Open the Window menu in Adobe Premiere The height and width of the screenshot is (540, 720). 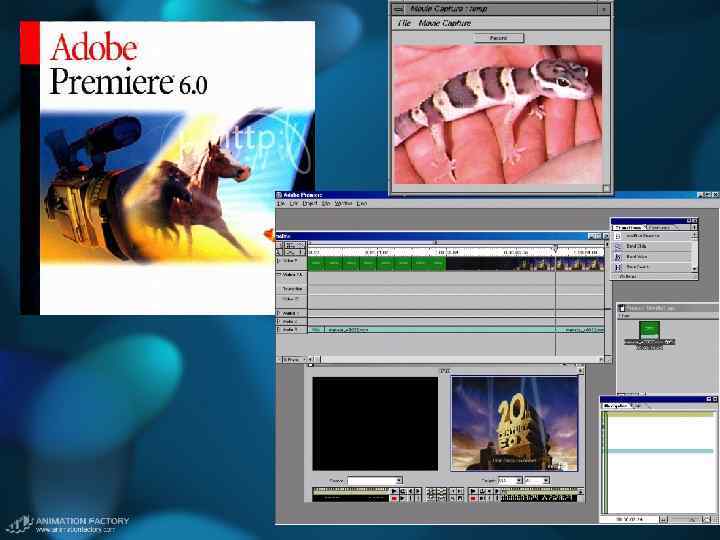[x=343, y=203]
